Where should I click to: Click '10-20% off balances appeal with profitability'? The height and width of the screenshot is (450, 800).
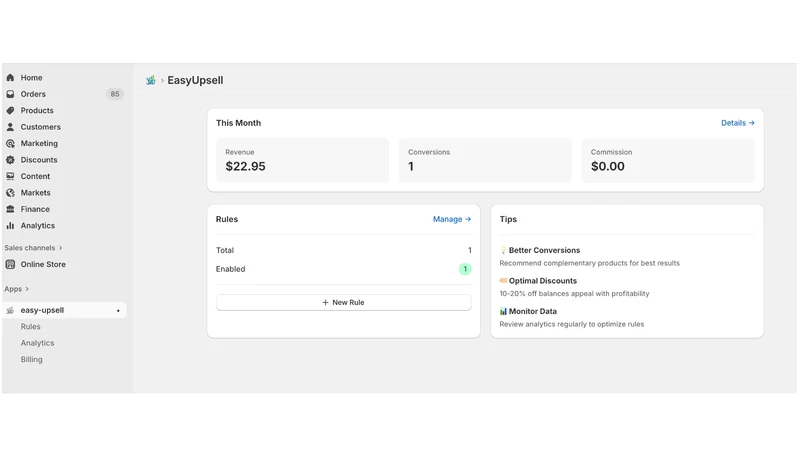click(574, 293)
